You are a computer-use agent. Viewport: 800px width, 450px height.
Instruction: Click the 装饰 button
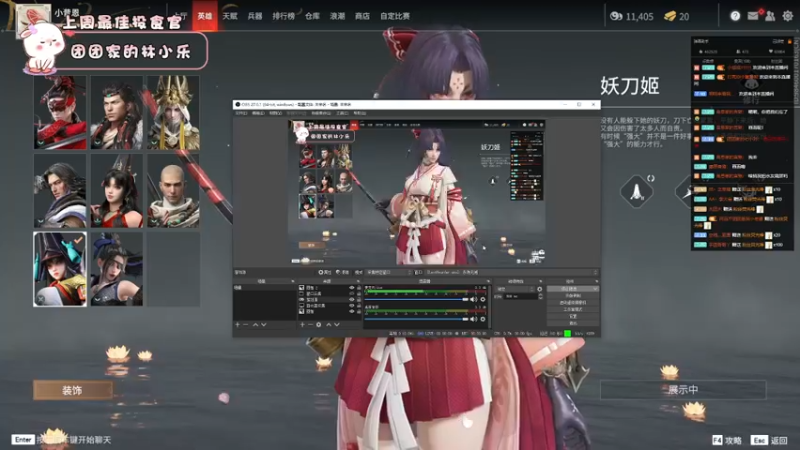[73, 390]
